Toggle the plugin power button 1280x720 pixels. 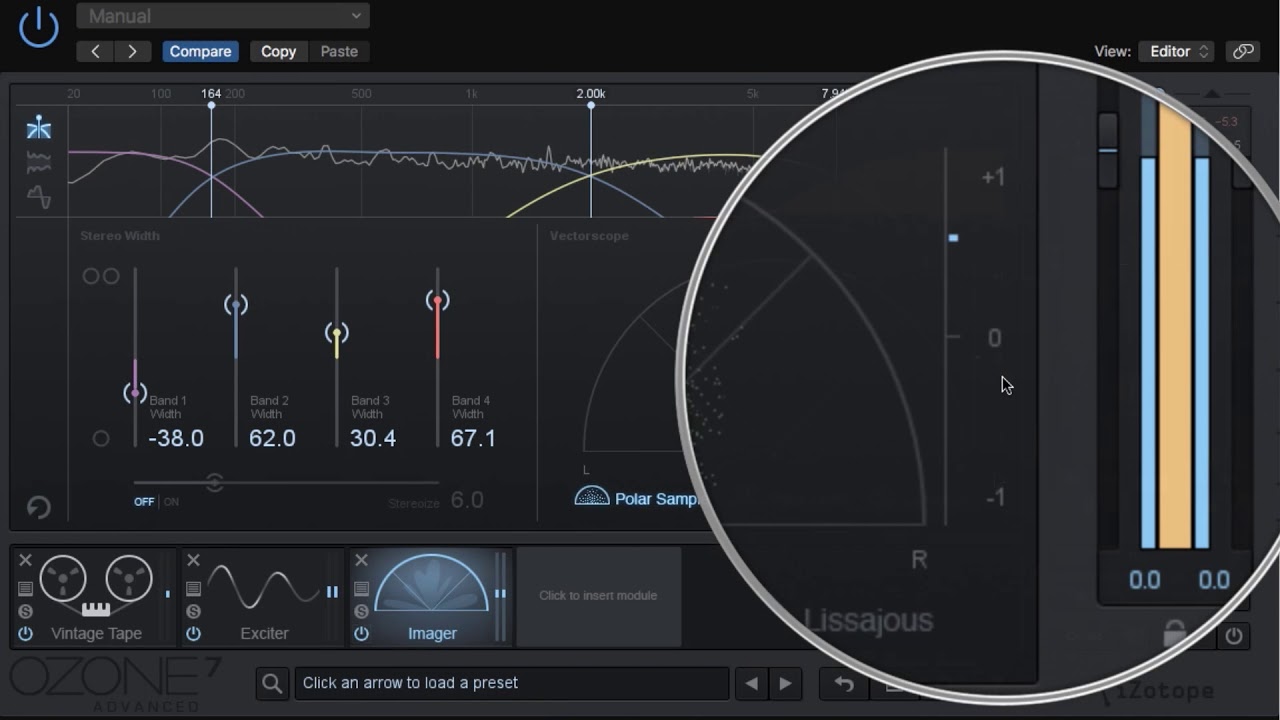pyautogui.click(x=39, y=27)
